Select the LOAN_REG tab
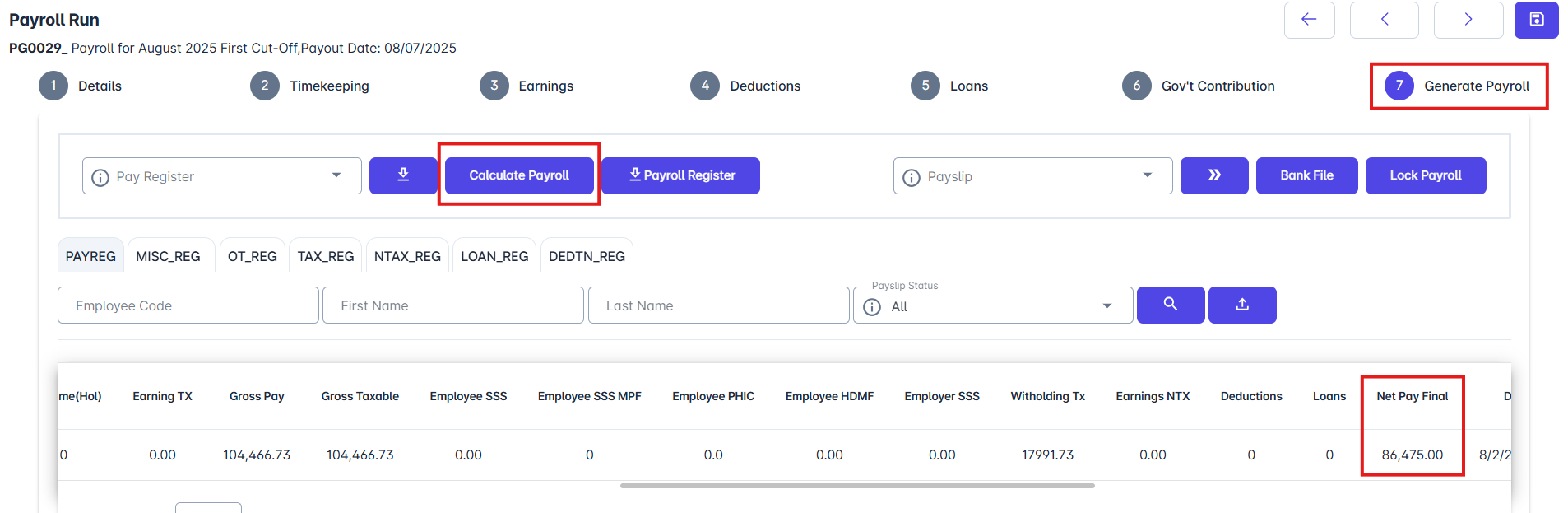The width and height of the screenshot is (1568, 513). point(494,256)
